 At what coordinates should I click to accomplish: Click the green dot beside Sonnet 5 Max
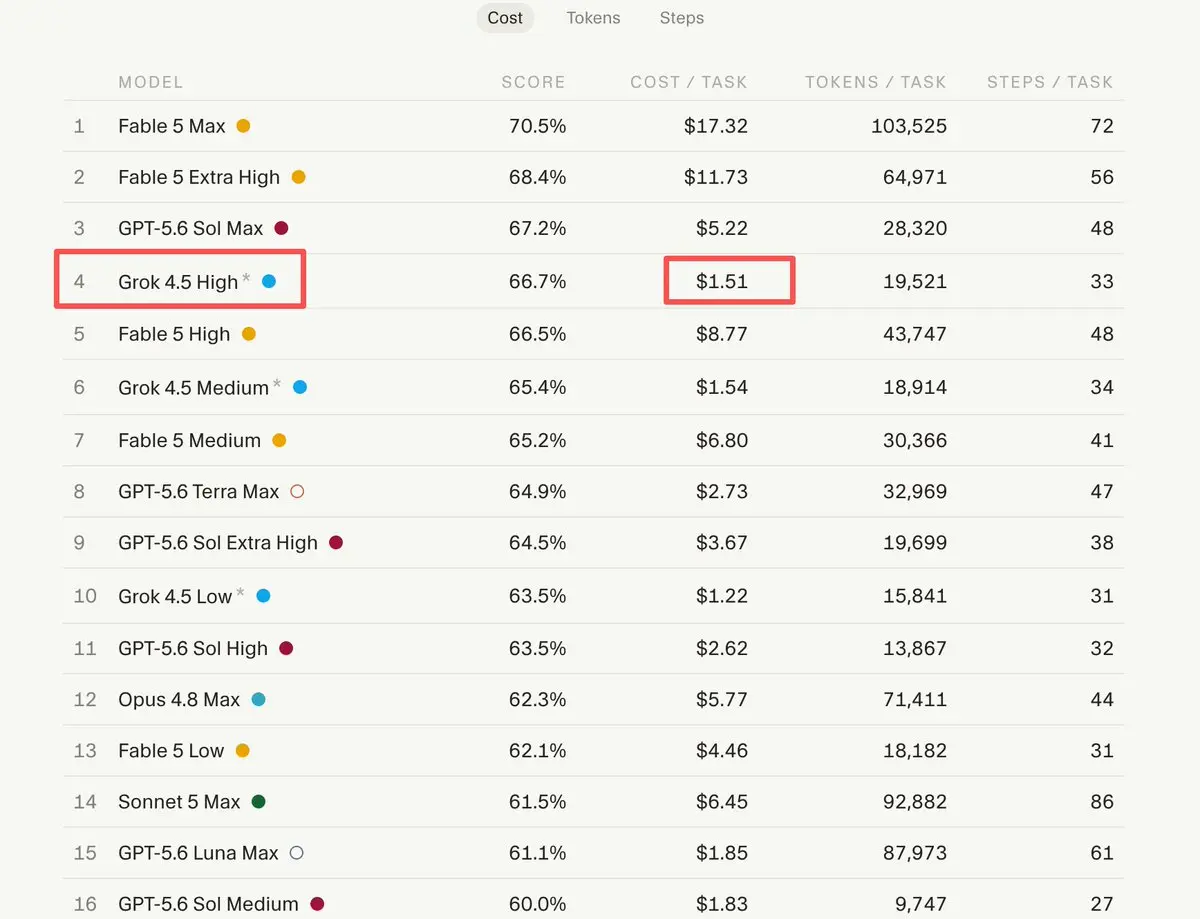coord(259,802)
